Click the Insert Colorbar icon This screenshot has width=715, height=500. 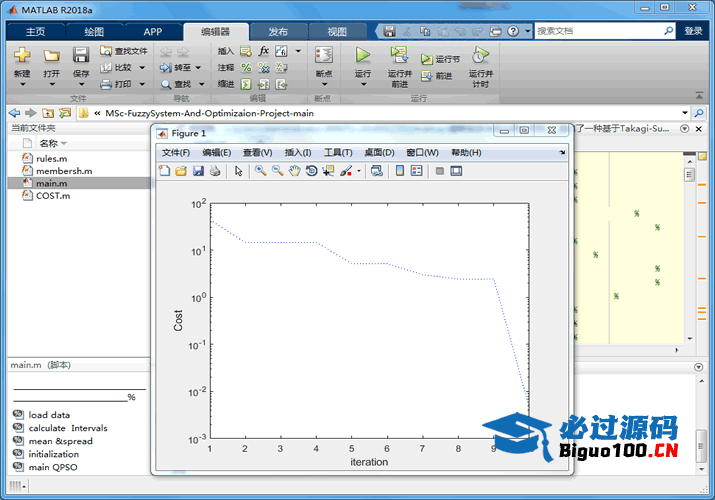(x=400, y=171)
